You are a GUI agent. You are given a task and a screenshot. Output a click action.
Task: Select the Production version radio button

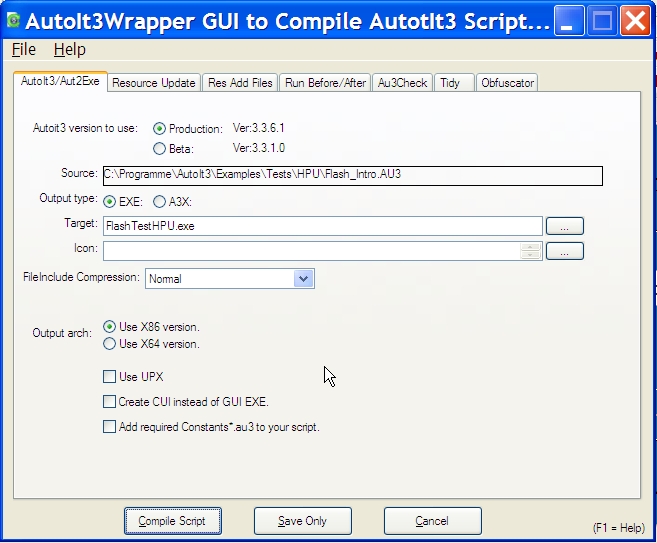(159, 129)
